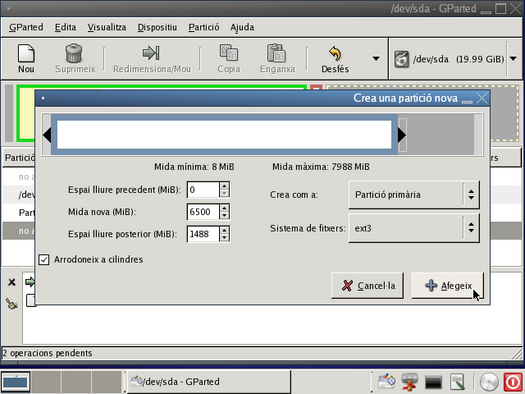Increase Espai lliure posterior with up arrow
Screen dimensions: 525x394
pyautogui.click(x=224, y=230)
